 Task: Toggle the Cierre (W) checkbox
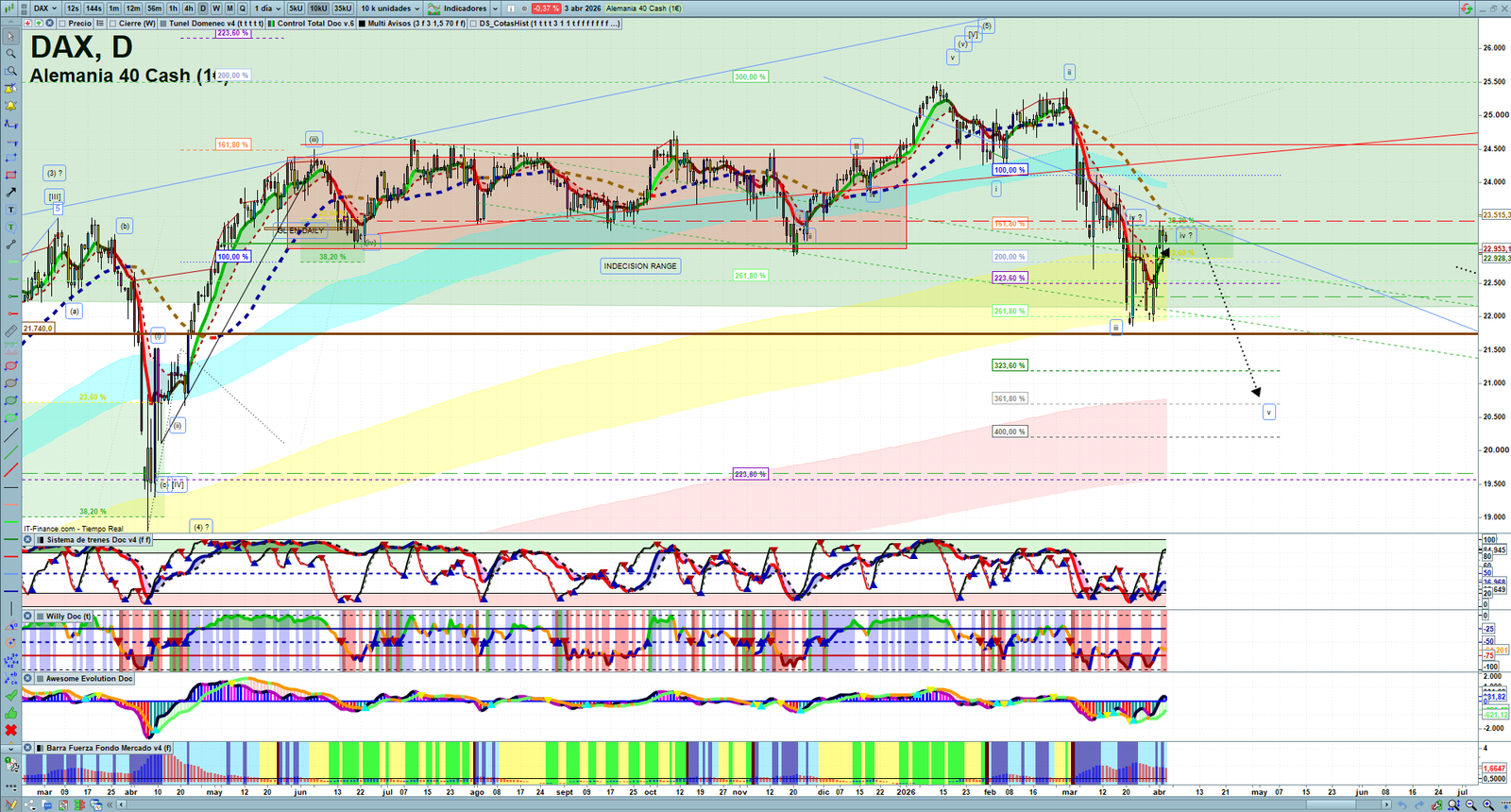coord(113,24)
